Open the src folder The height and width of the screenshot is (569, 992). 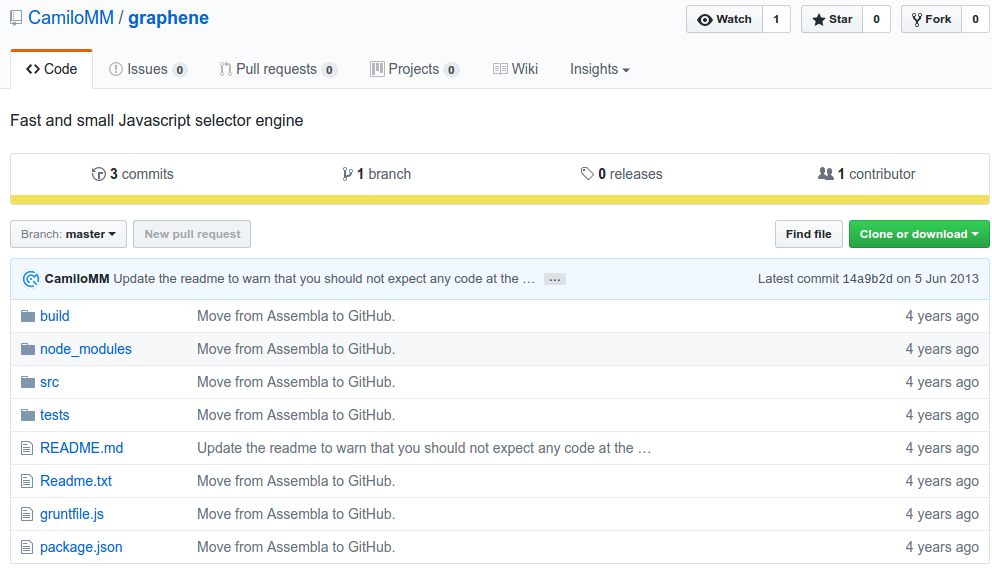click(49, 382)
